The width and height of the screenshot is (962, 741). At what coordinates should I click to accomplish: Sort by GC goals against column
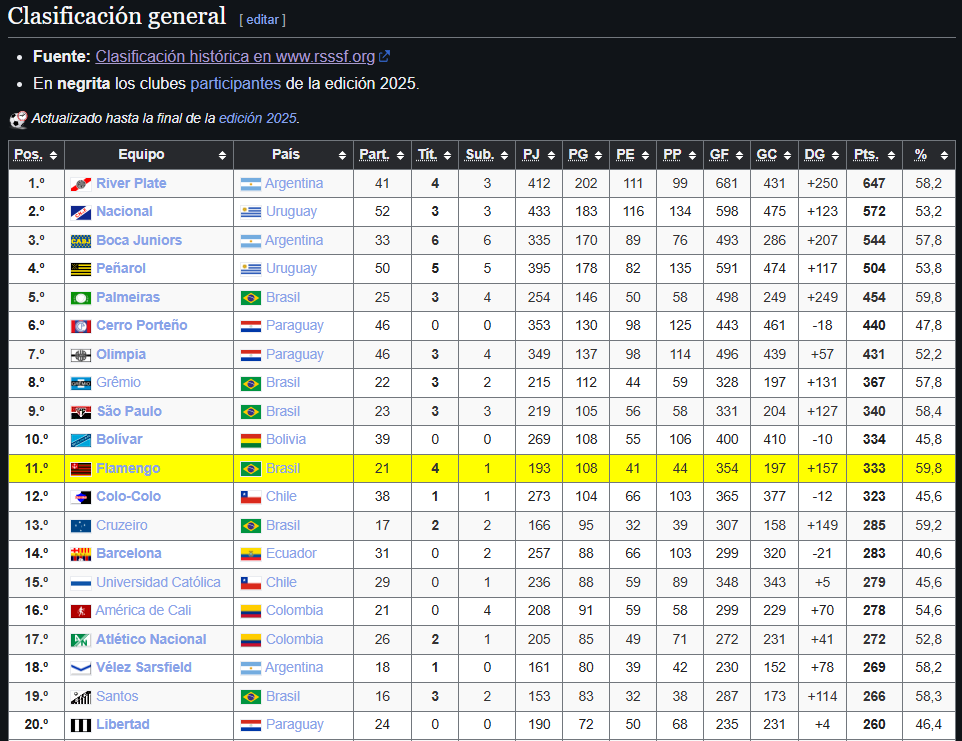[x=774, y=155]
